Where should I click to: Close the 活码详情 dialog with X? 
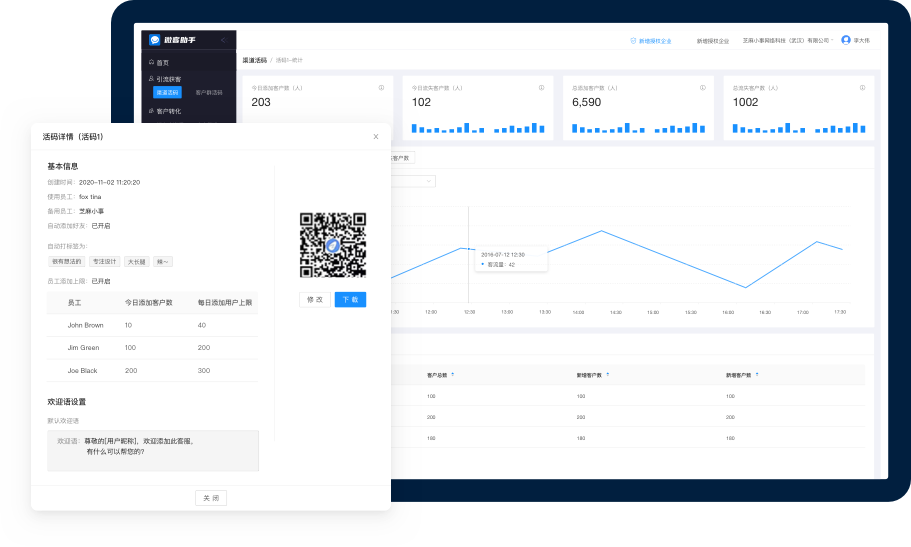[376, 137]
